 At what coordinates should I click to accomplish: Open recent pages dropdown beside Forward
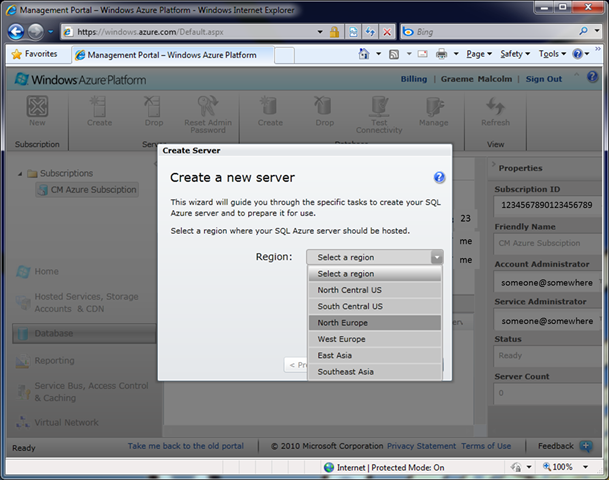pos(50,32)
